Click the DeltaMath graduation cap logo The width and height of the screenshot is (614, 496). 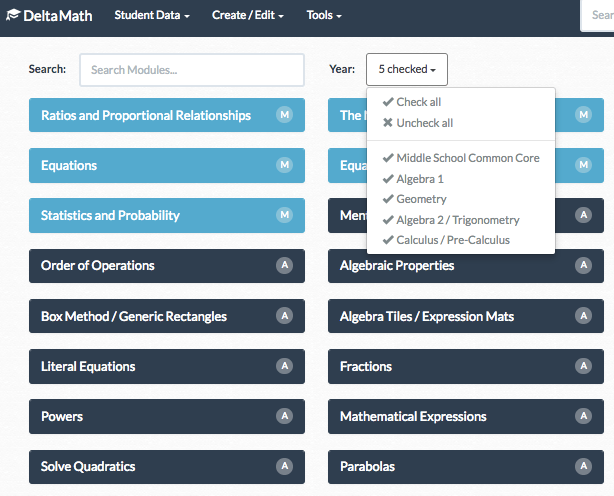pyautogui.click(x=13, y=16)
